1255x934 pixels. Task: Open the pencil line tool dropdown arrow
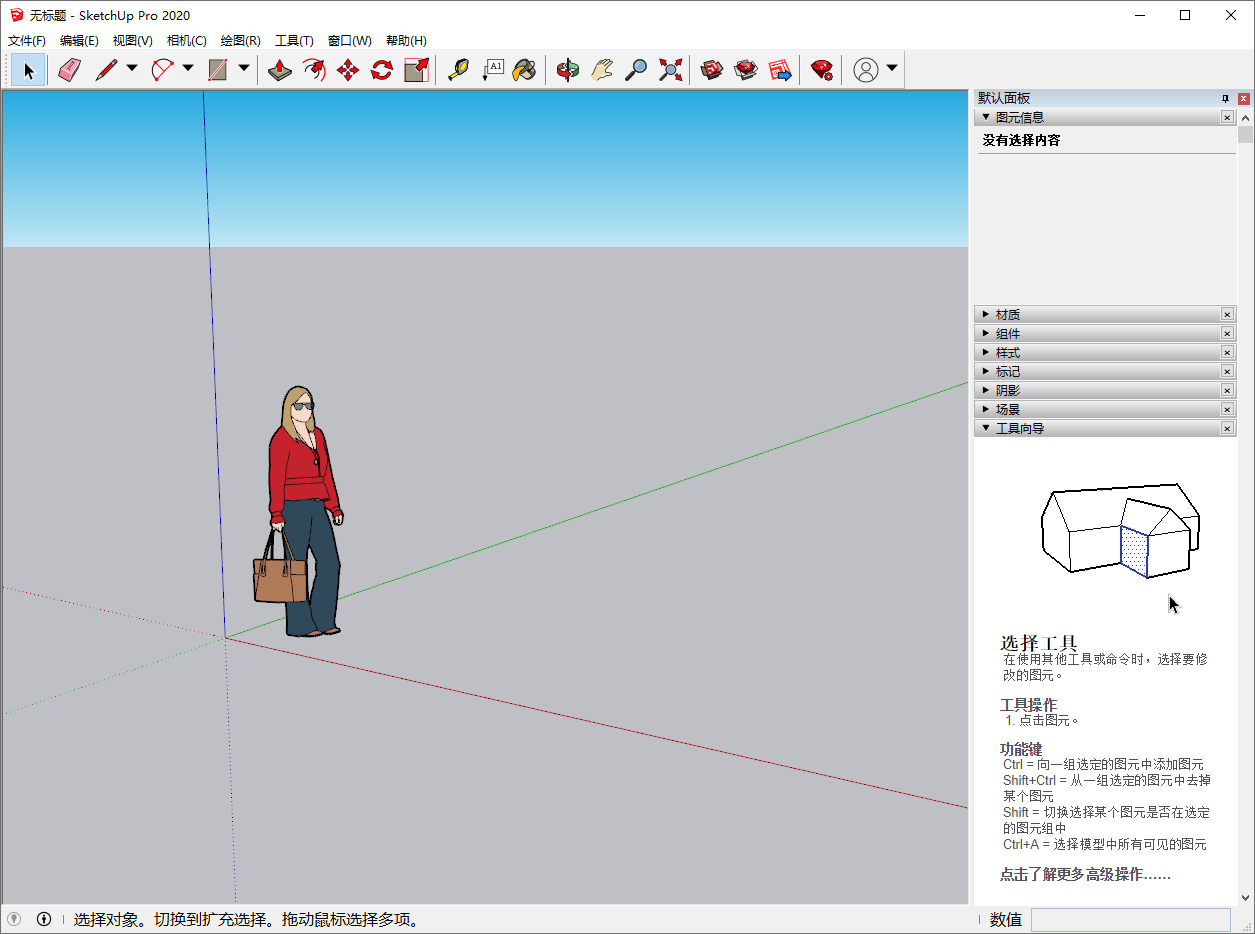pos(132,70)
